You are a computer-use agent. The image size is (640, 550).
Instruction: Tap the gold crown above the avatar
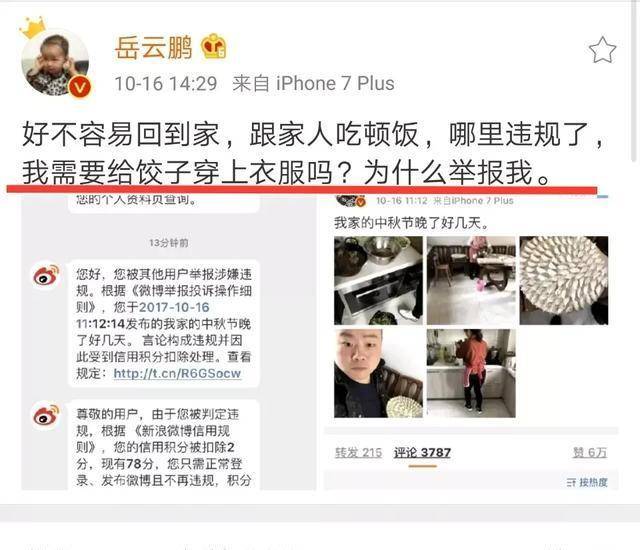pos(32,27)
